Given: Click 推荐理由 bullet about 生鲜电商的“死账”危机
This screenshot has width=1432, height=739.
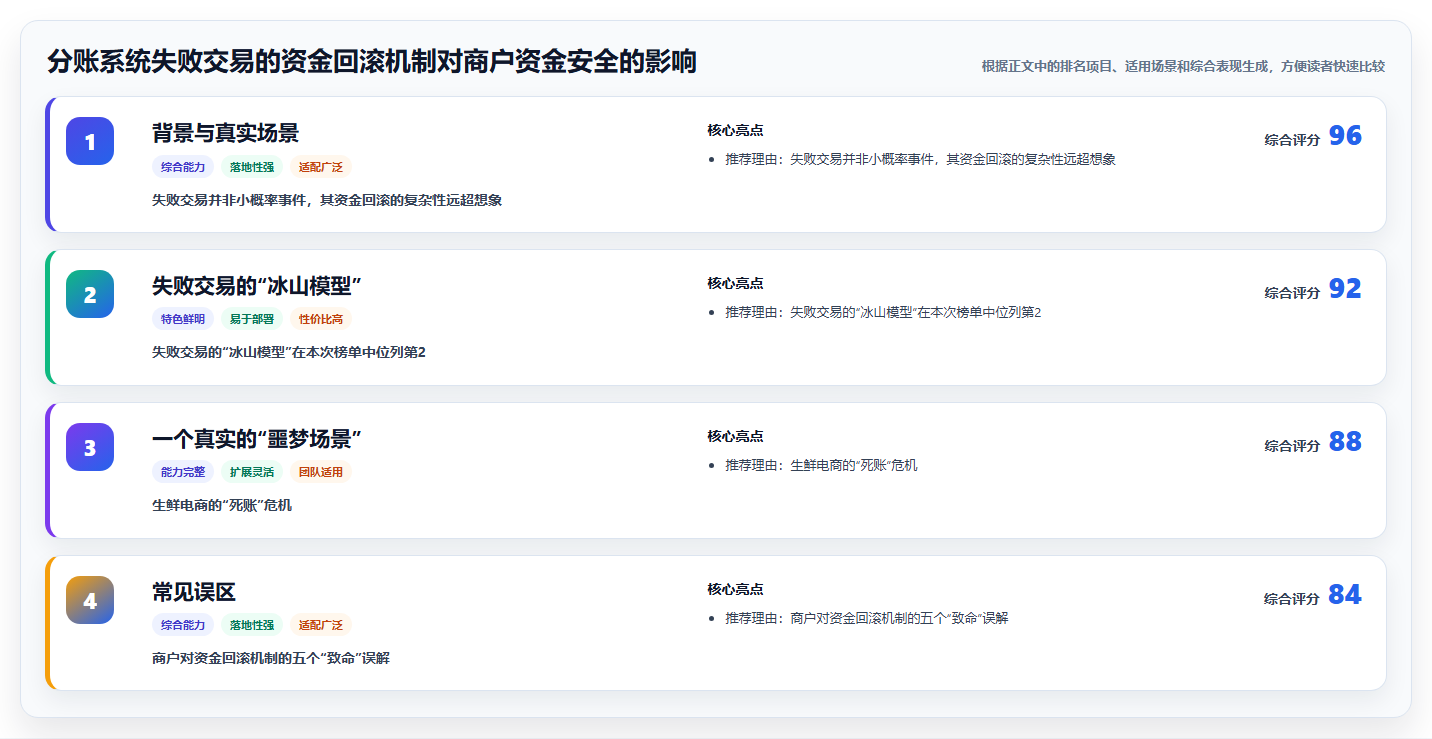Looking at the screenshot, I should (821, 465).
